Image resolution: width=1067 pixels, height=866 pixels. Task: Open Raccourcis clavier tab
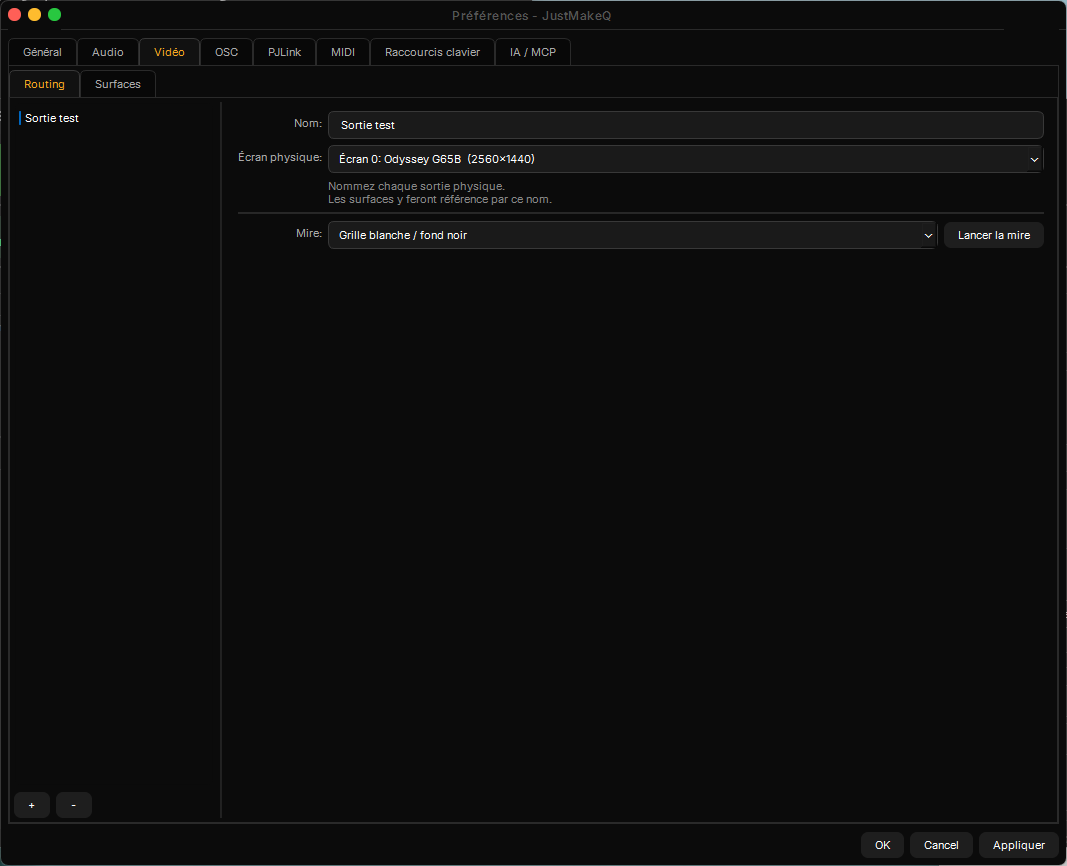coord(432,52)
